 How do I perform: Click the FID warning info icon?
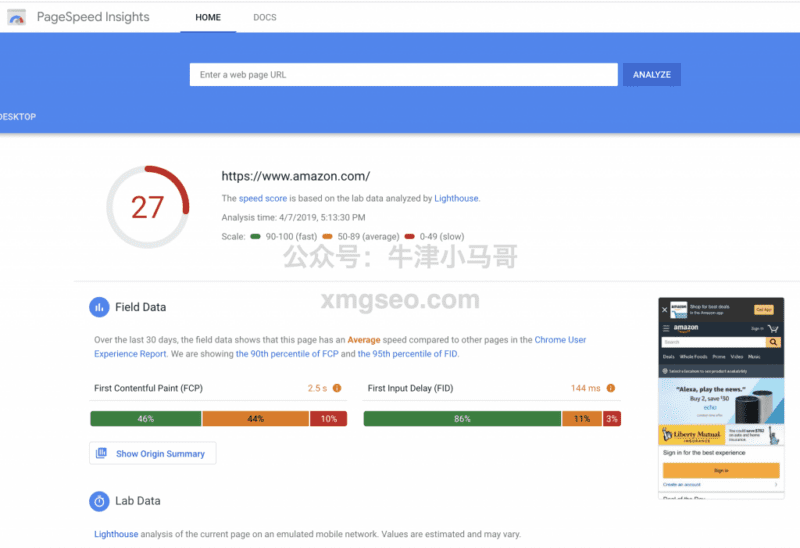[611, 388]
